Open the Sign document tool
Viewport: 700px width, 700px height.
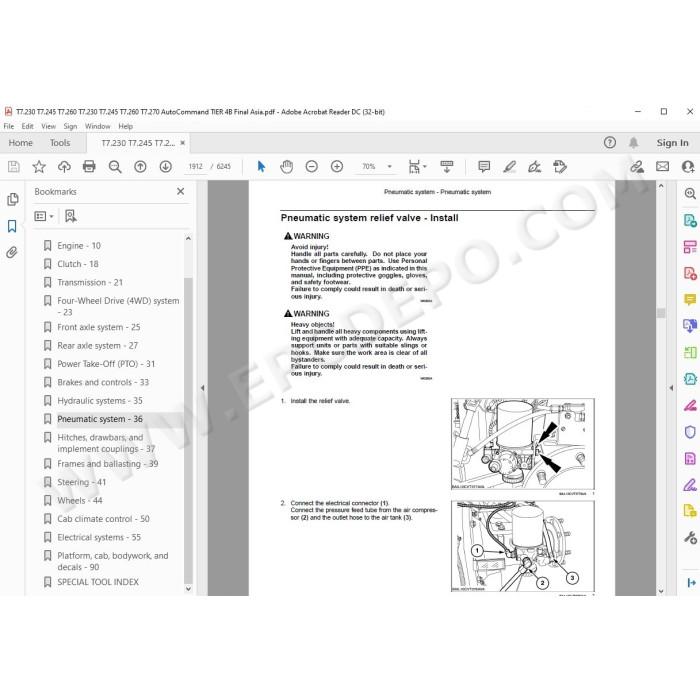click(x=534, y=167)
